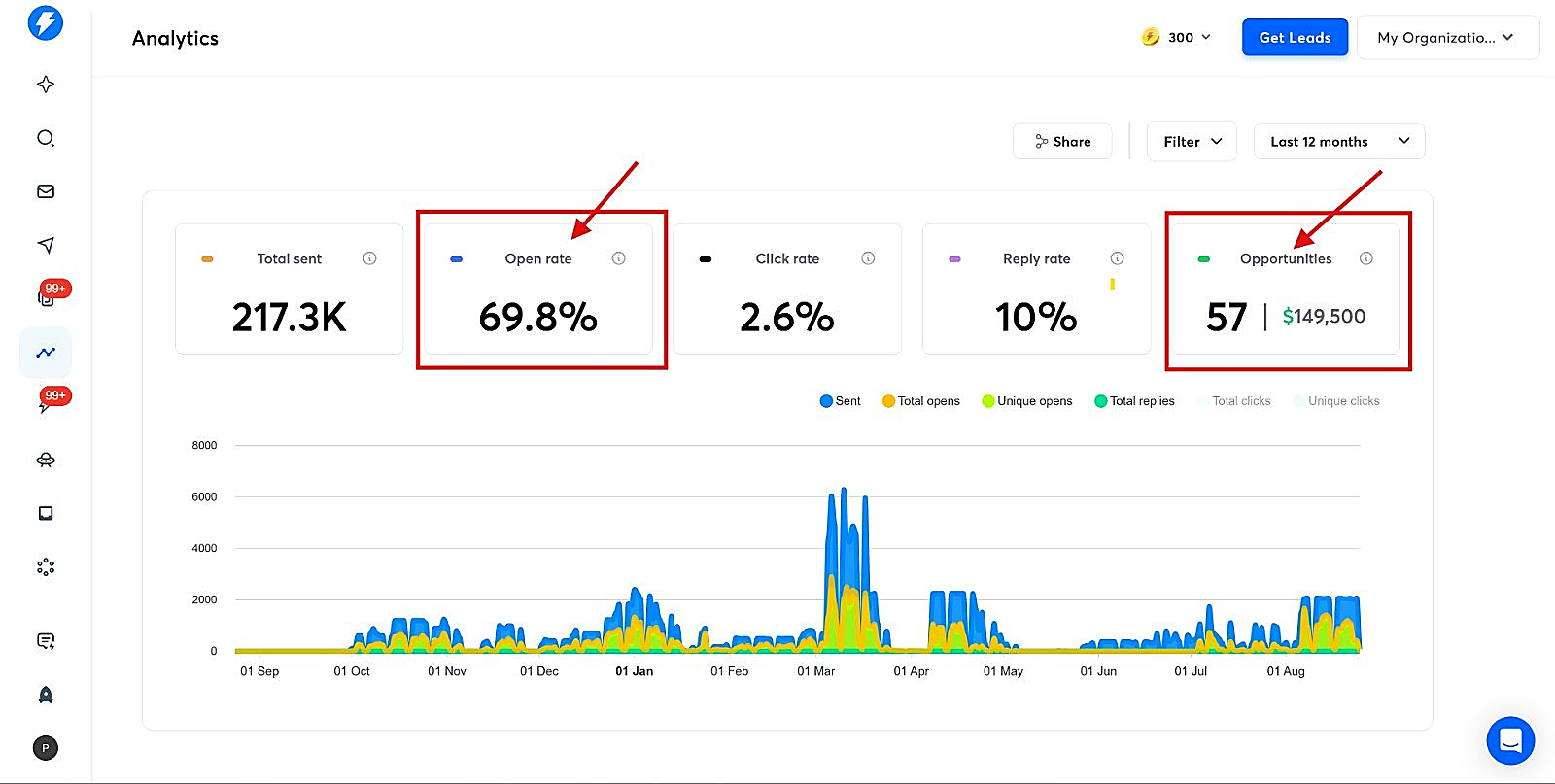Click the orange Total sent color marker

coord(207,259)
